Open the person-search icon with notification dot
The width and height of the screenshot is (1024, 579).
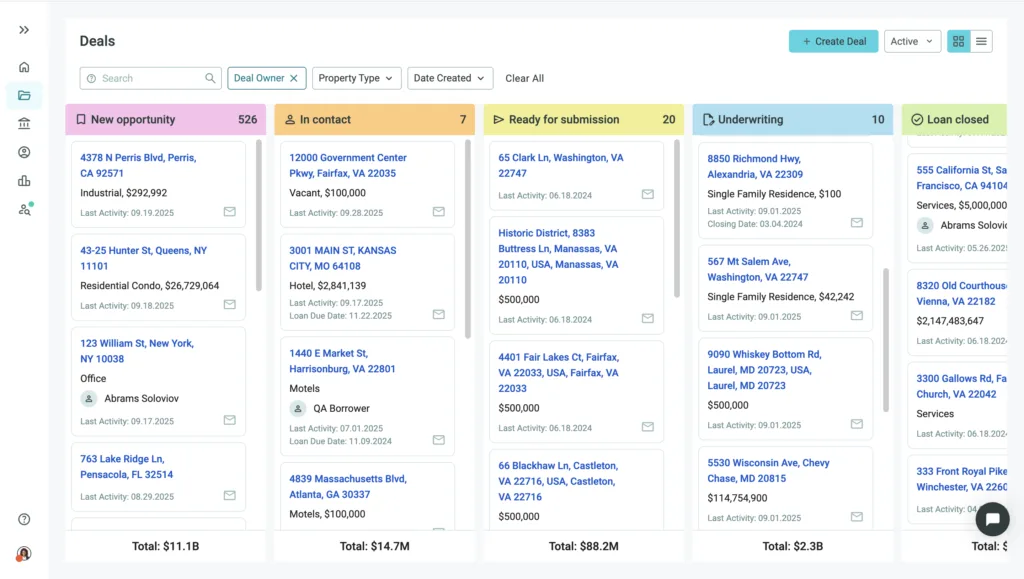tap(22, 209)
